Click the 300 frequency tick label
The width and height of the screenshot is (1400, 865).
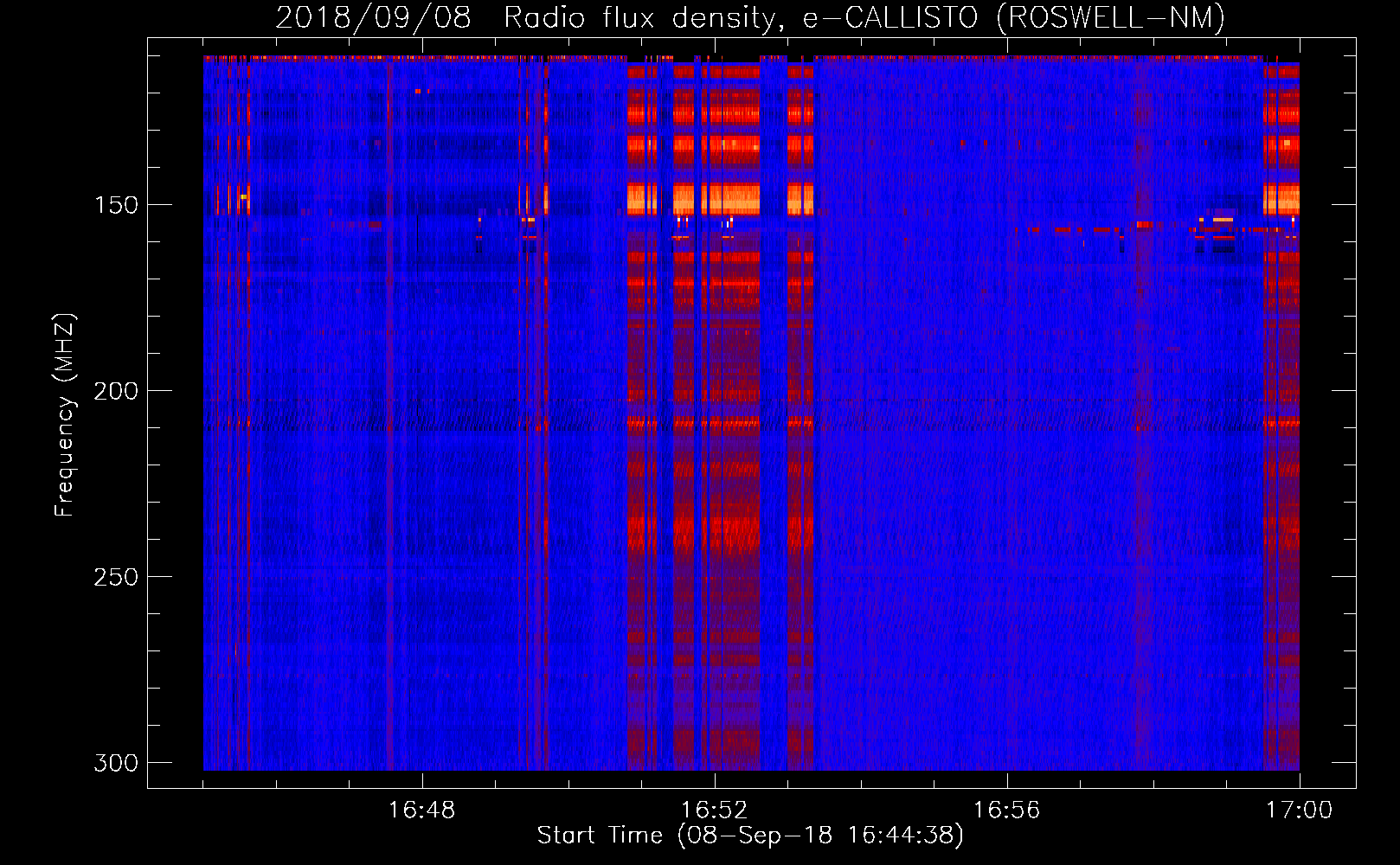(116, 763)
